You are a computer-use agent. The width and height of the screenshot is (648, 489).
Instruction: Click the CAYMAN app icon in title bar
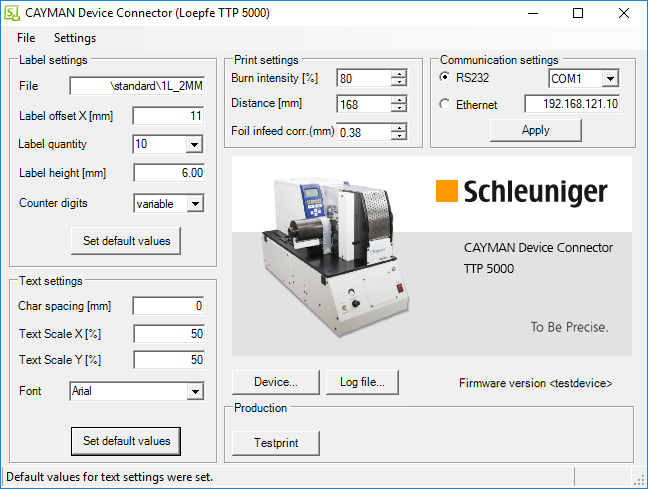tap(12, 13)
